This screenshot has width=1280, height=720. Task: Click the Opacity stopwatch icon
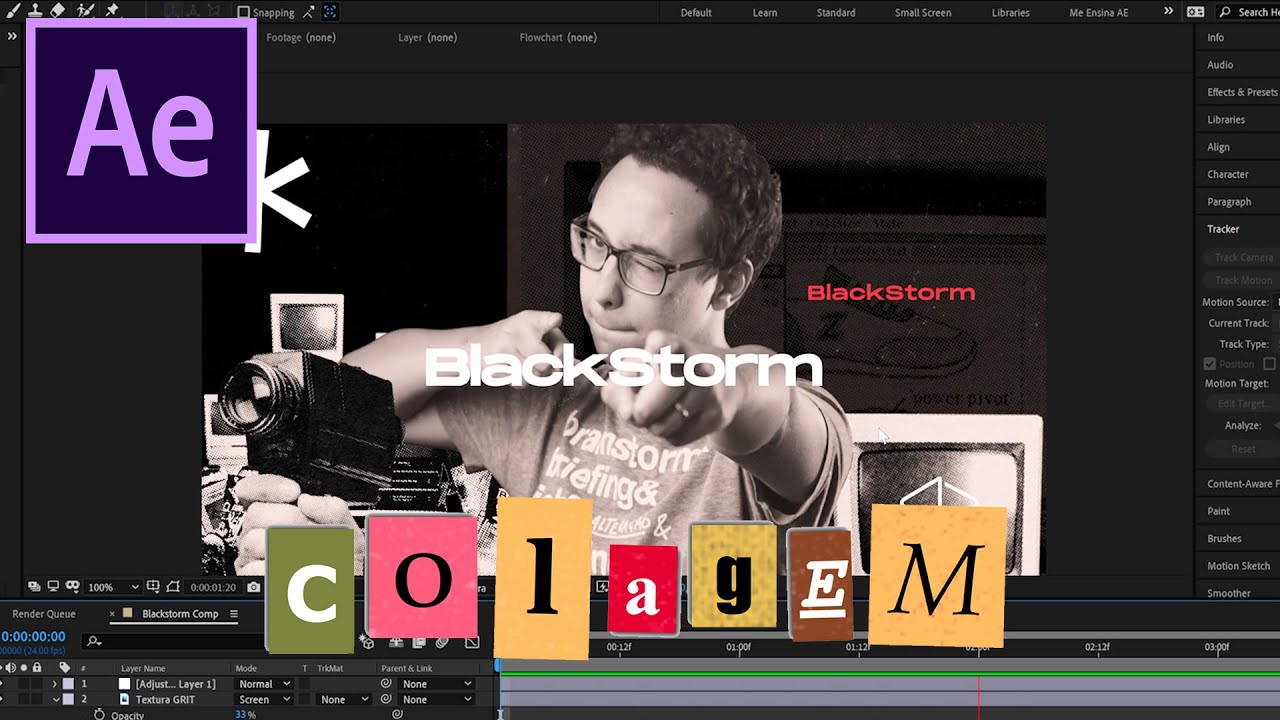click(x=99, y=715)
